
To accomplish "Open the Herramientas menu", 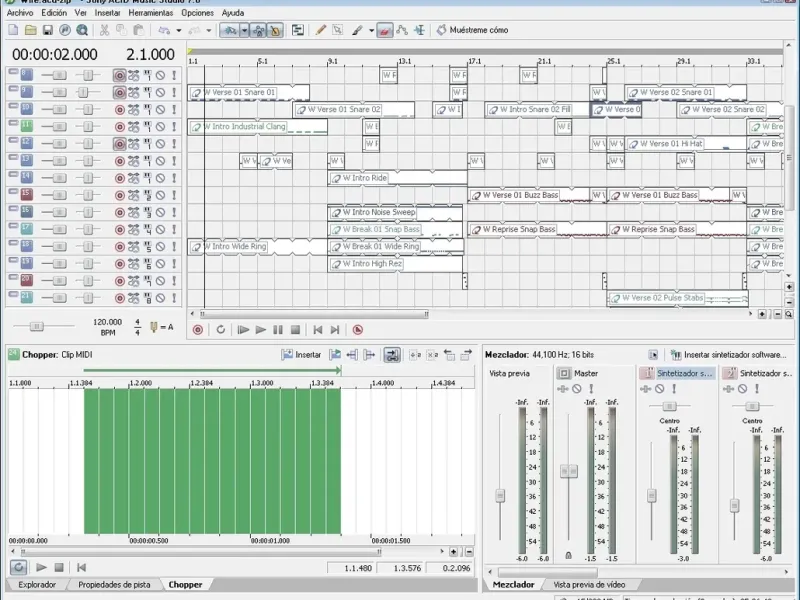I will click(x=151, y=13).
